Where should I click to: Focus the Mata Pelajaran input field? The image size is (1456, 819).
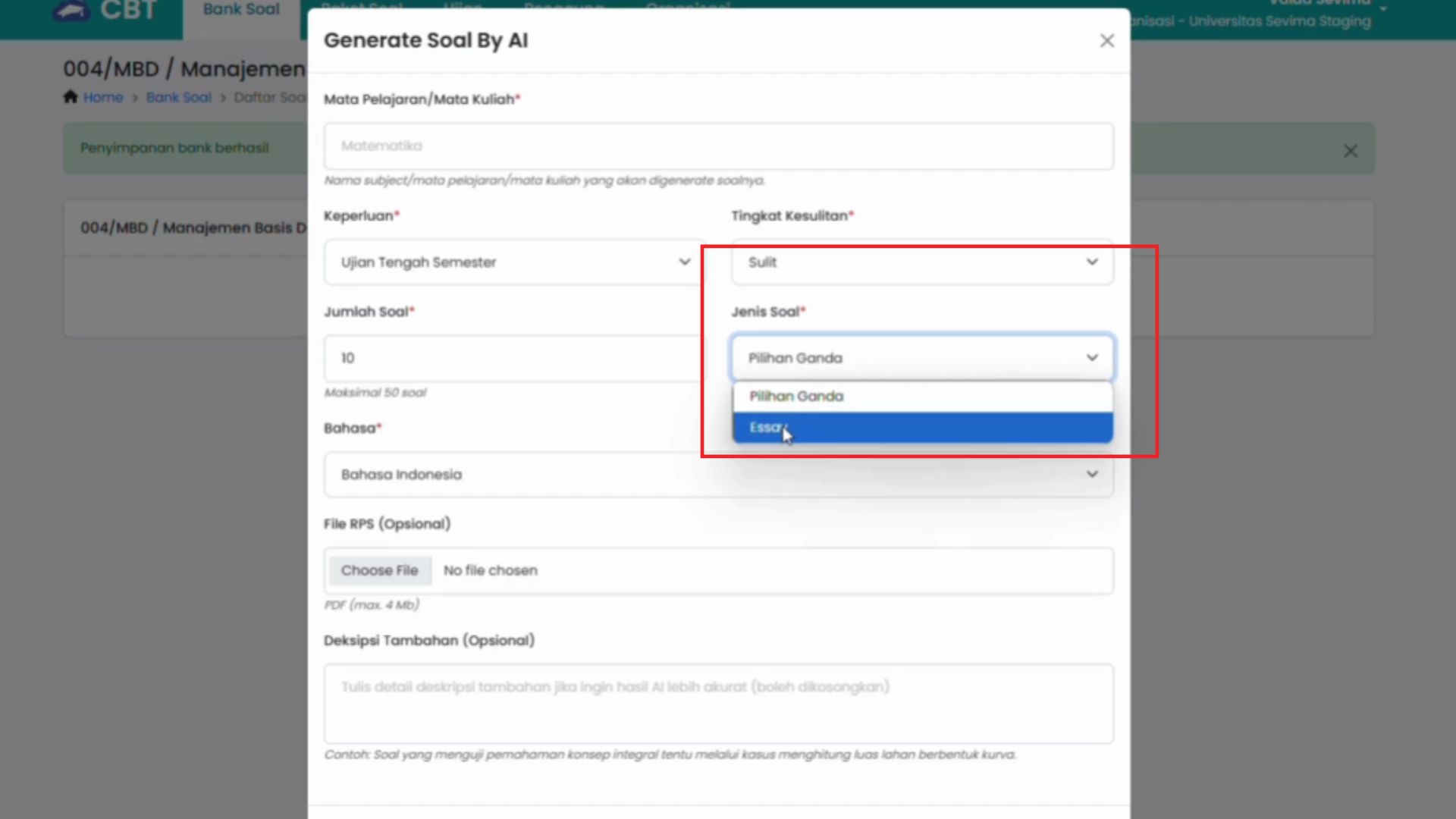tap(717, 146)
